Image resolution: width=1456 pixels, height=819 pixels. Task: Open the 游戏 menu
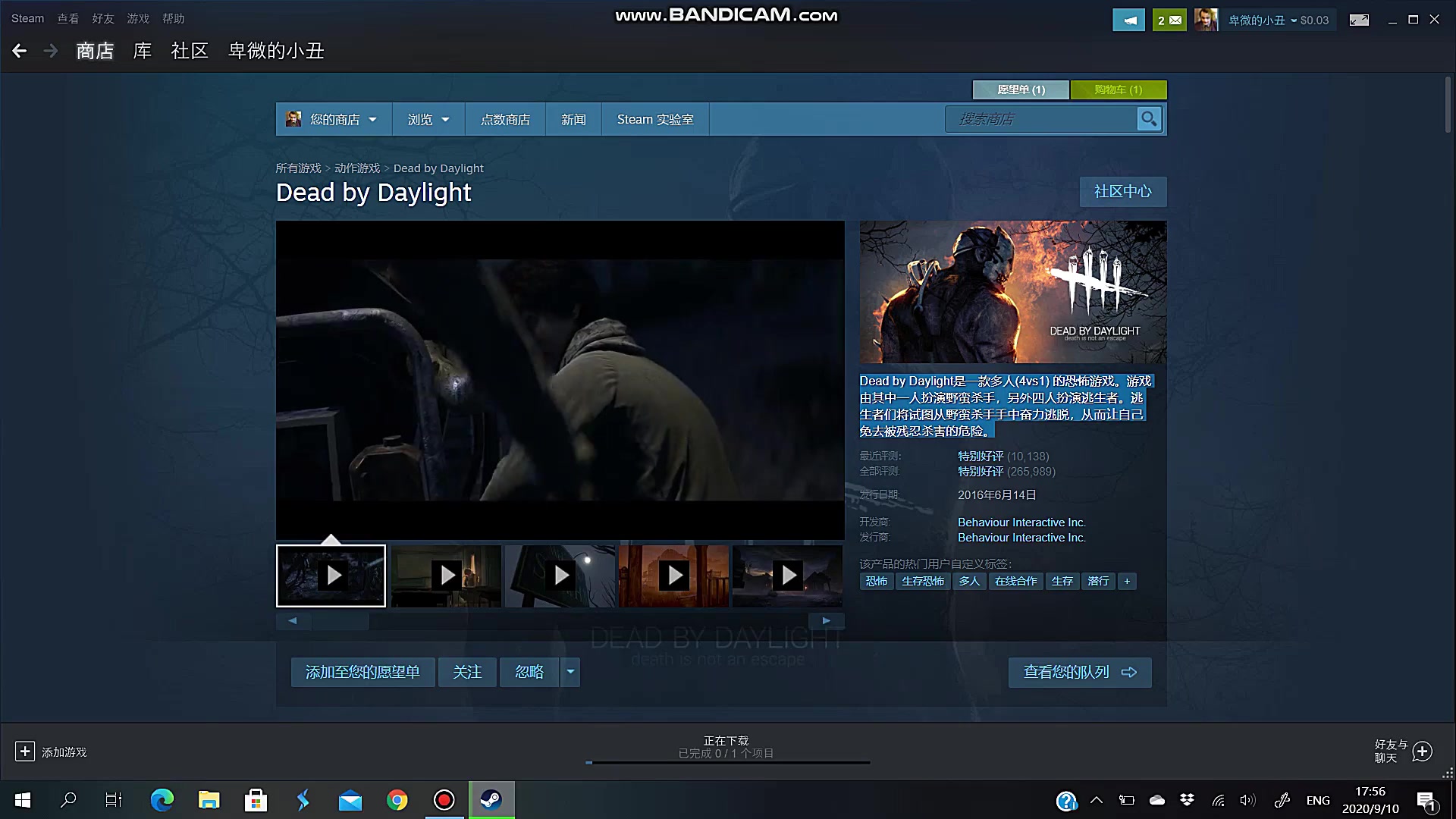coord(138,18)
